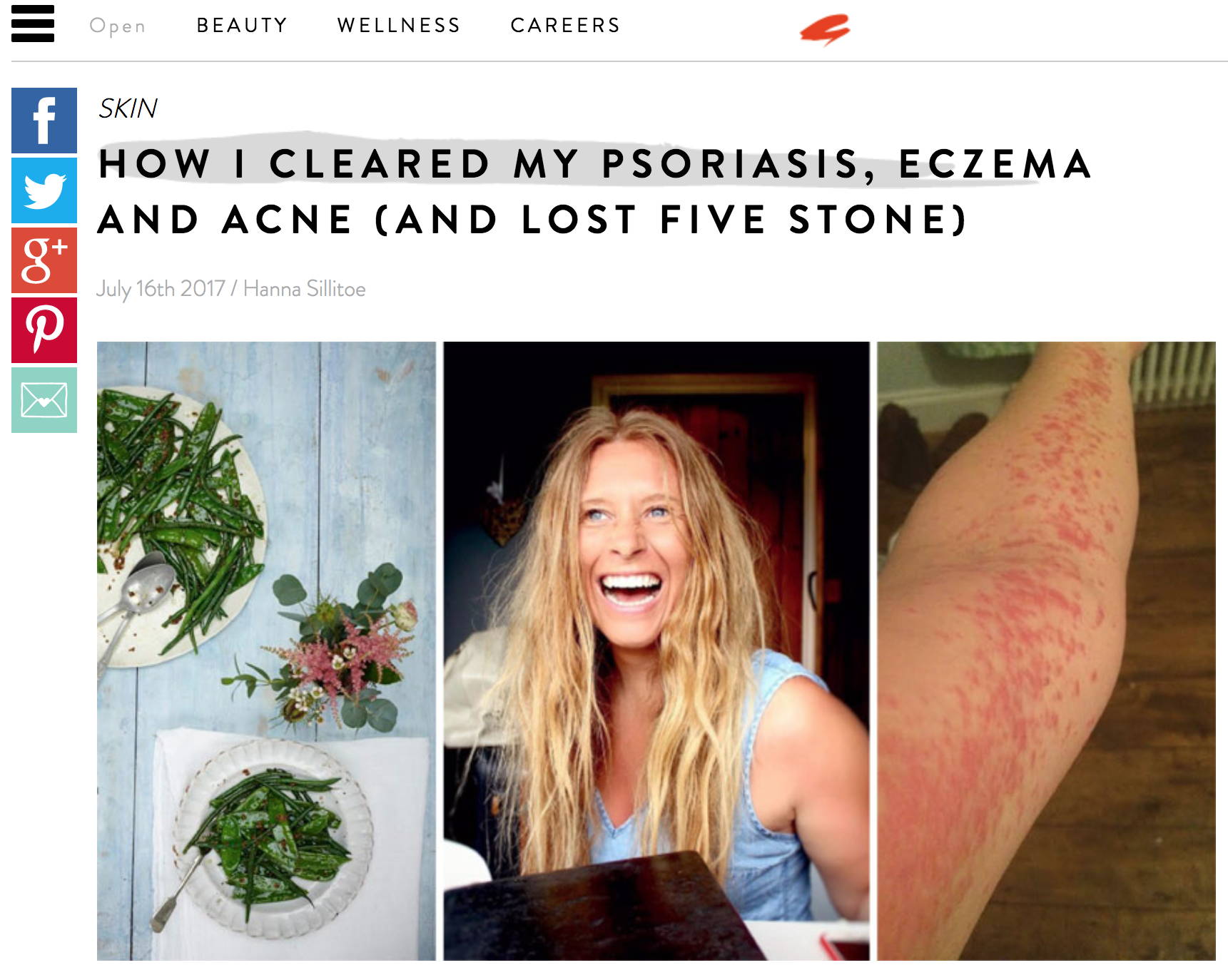View the laughing blonde woman photo
This screenshot has width=1228, height=980.
[656, 650]
